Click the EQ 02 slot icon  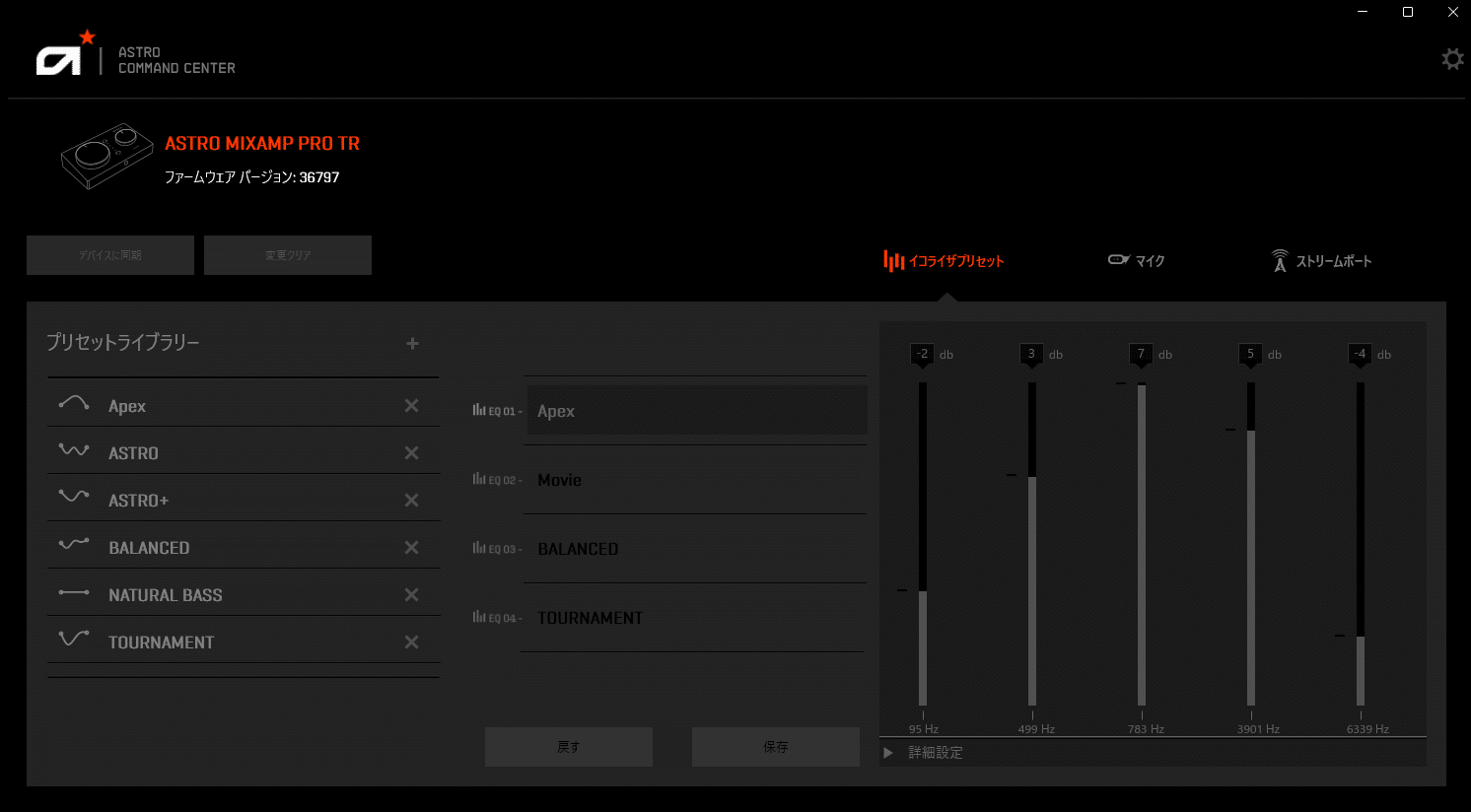(x=479, y=479)
